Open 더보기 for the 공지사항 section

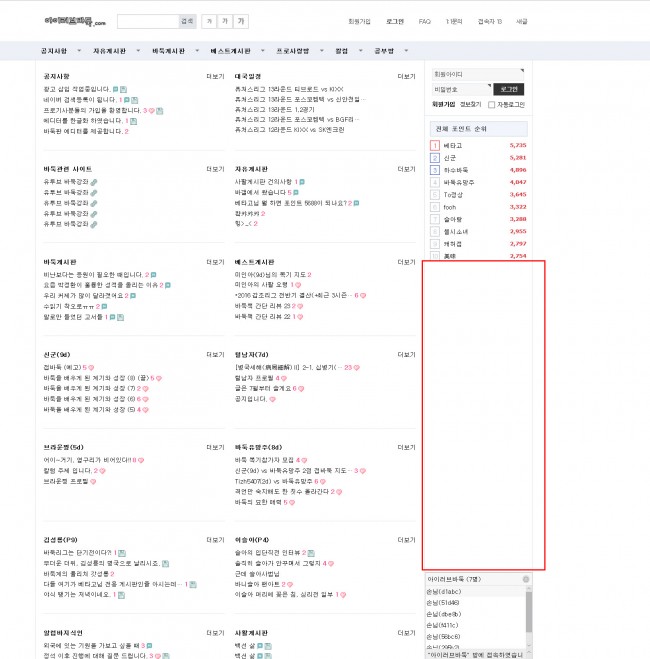(x=215, y=76)
